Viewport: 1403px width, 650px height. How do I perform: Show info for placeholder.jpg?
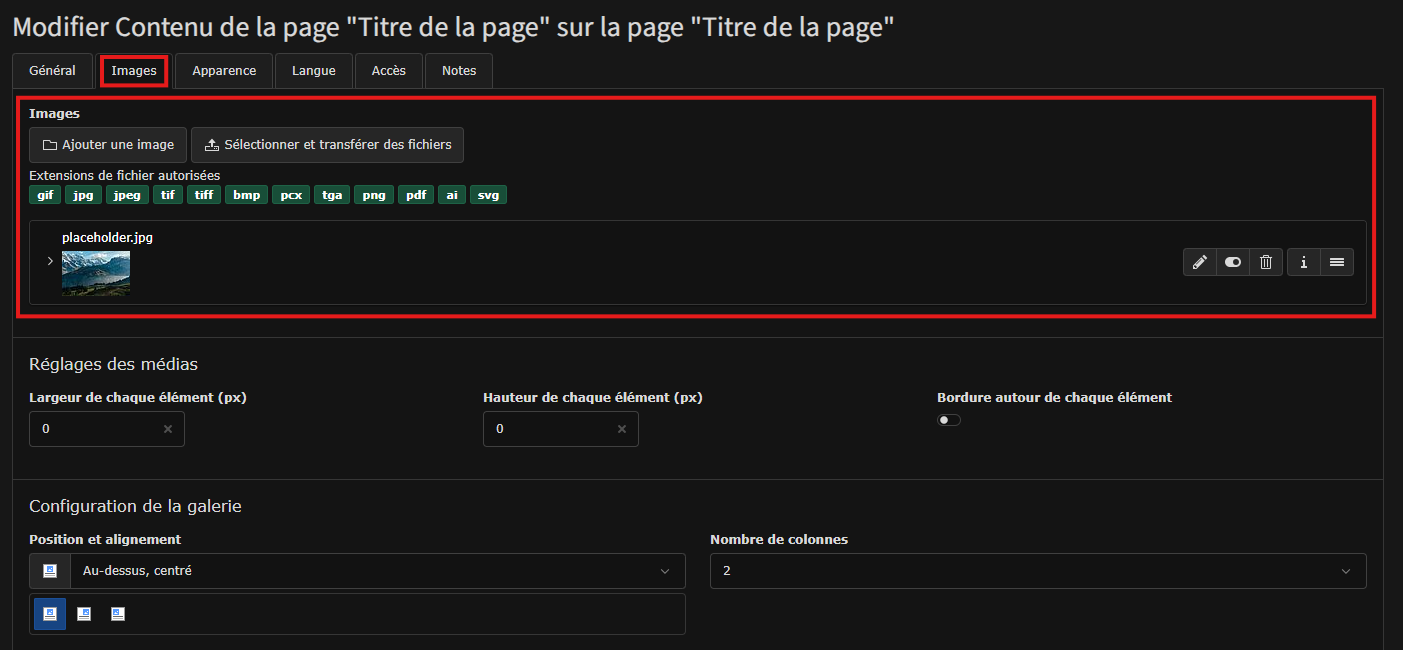1304,262
